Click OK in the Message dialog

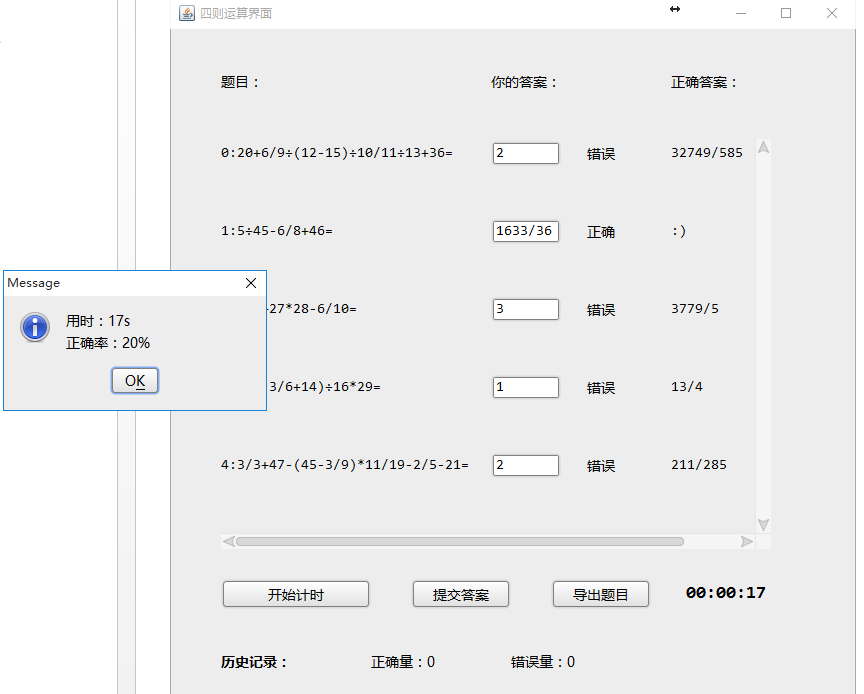(135, 380)
